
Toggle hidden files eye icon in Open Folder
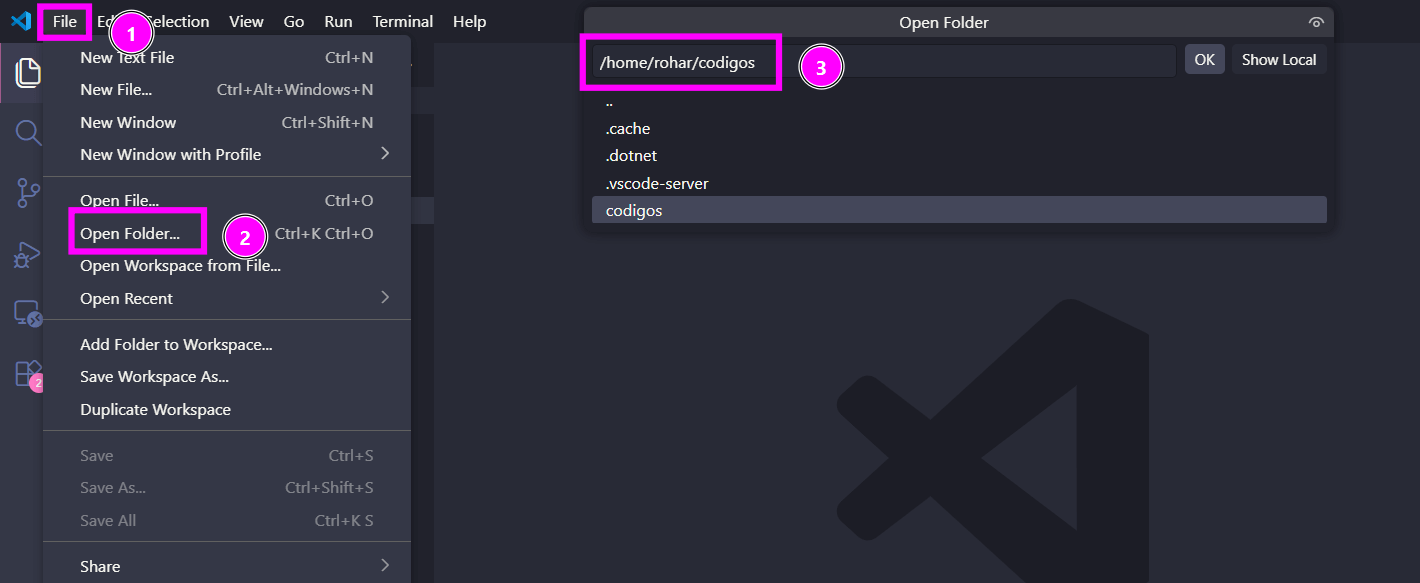point(1316,22)
